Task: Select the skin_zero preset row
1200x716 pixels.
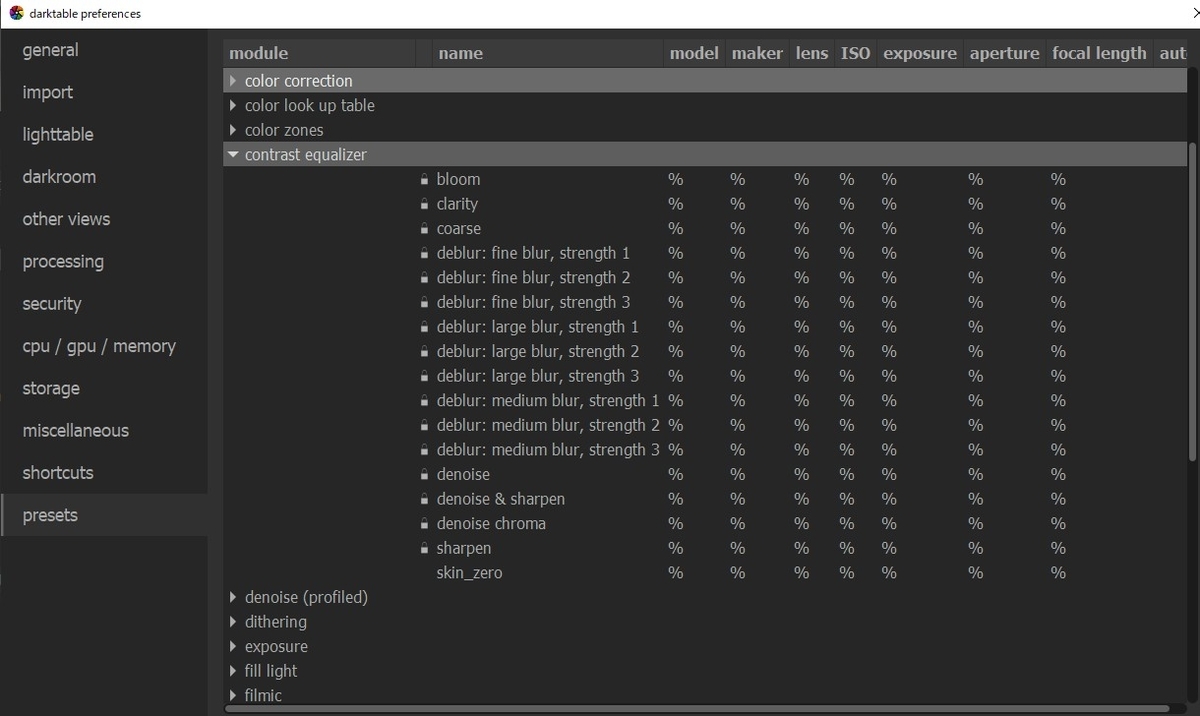Action: pos(705,573)
